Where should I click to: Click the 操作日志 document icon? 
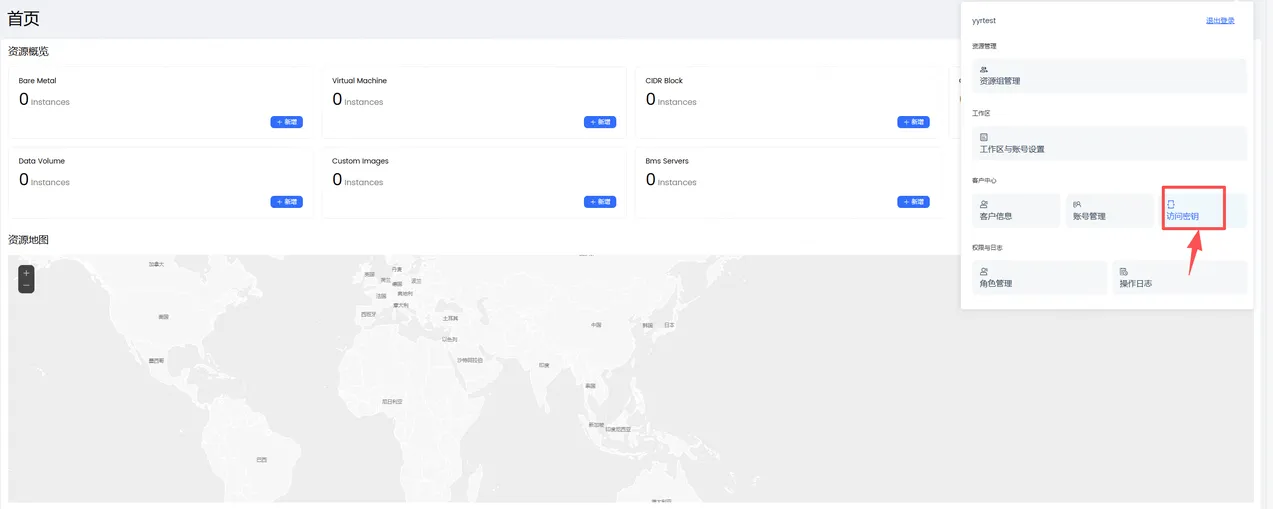pos(1124,271)
